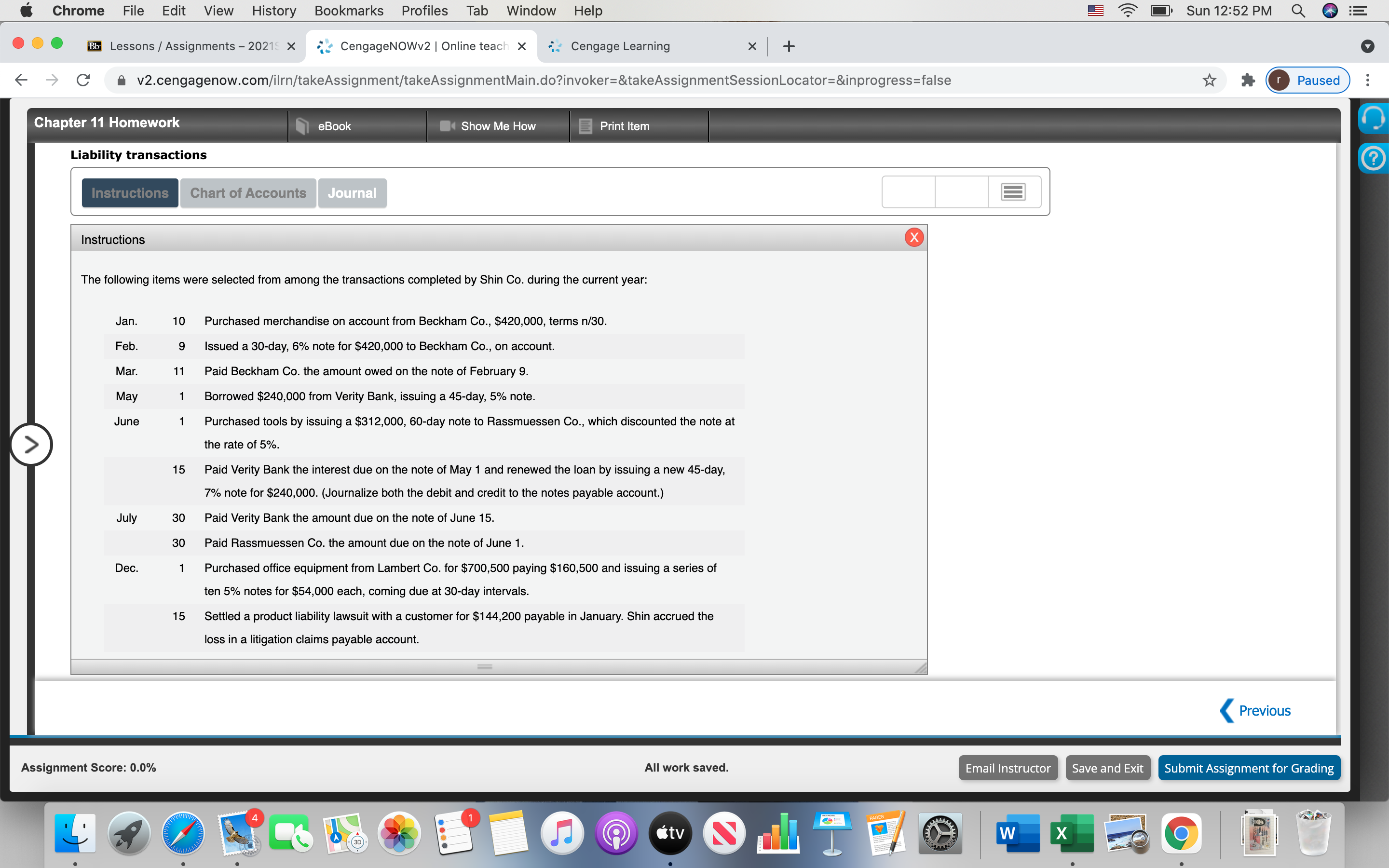The height and width of the screenshot is (868, 1389).
Task: Open the tab search dropdown arrow
Action: pos(1368,46)
